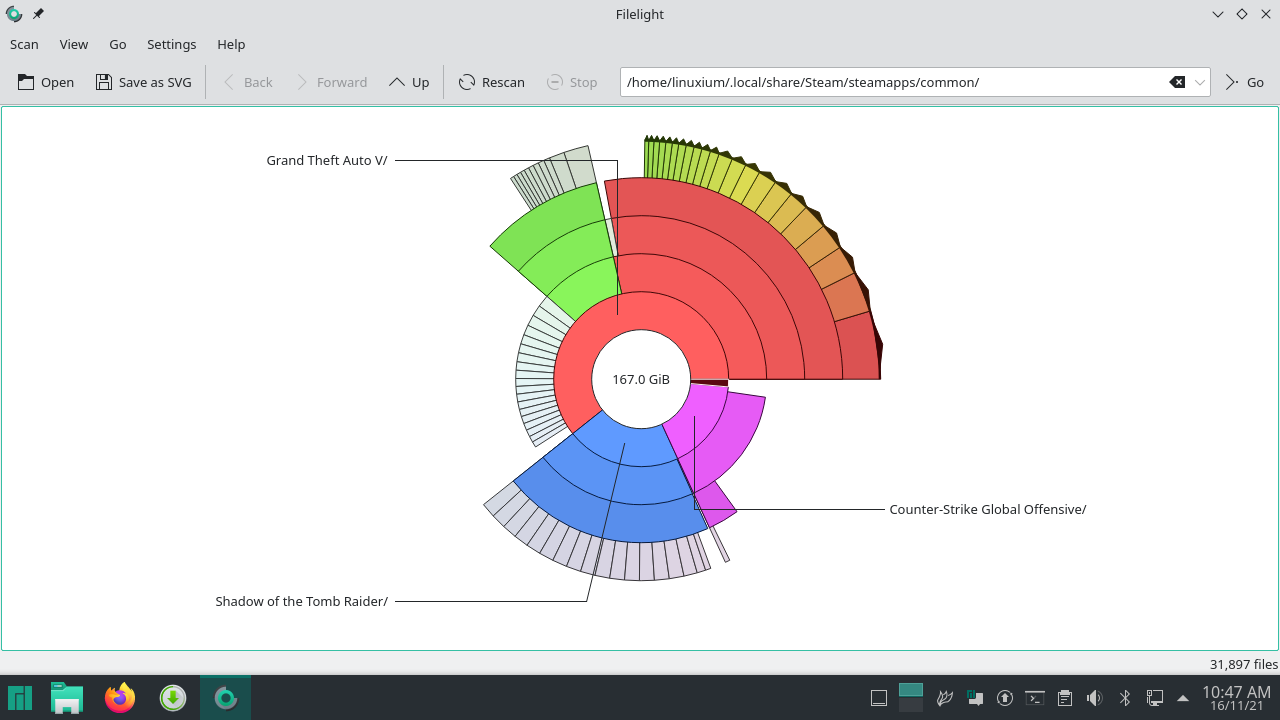Open the green download app in taskbar
Image resolution: width=1280 pixels, height=720 pixels.
pyautogui.click(x=173, y=698)
